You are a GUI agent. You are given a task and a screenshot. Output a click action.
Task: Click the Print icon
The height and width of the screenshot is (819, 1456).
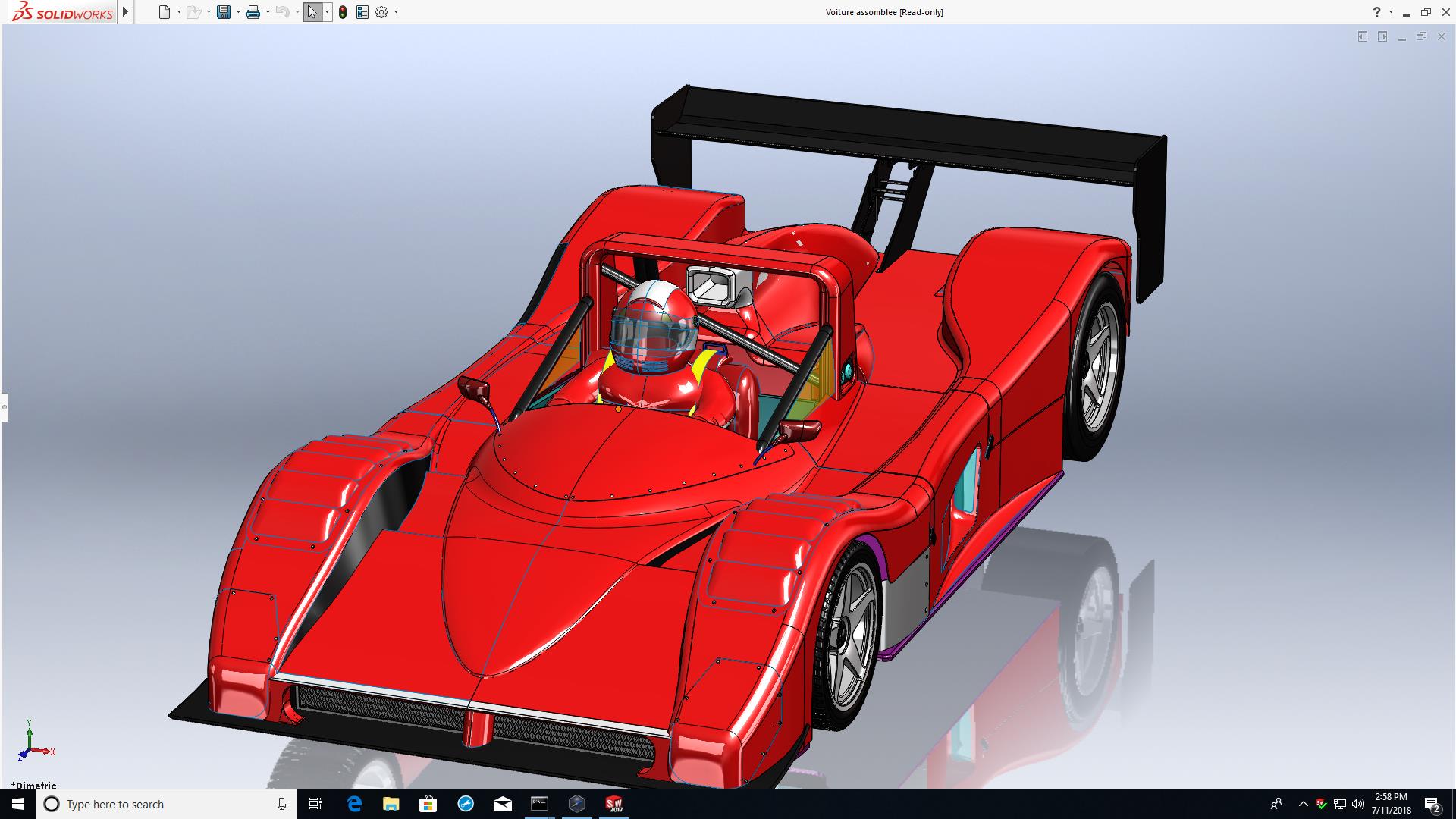point(253,12)
